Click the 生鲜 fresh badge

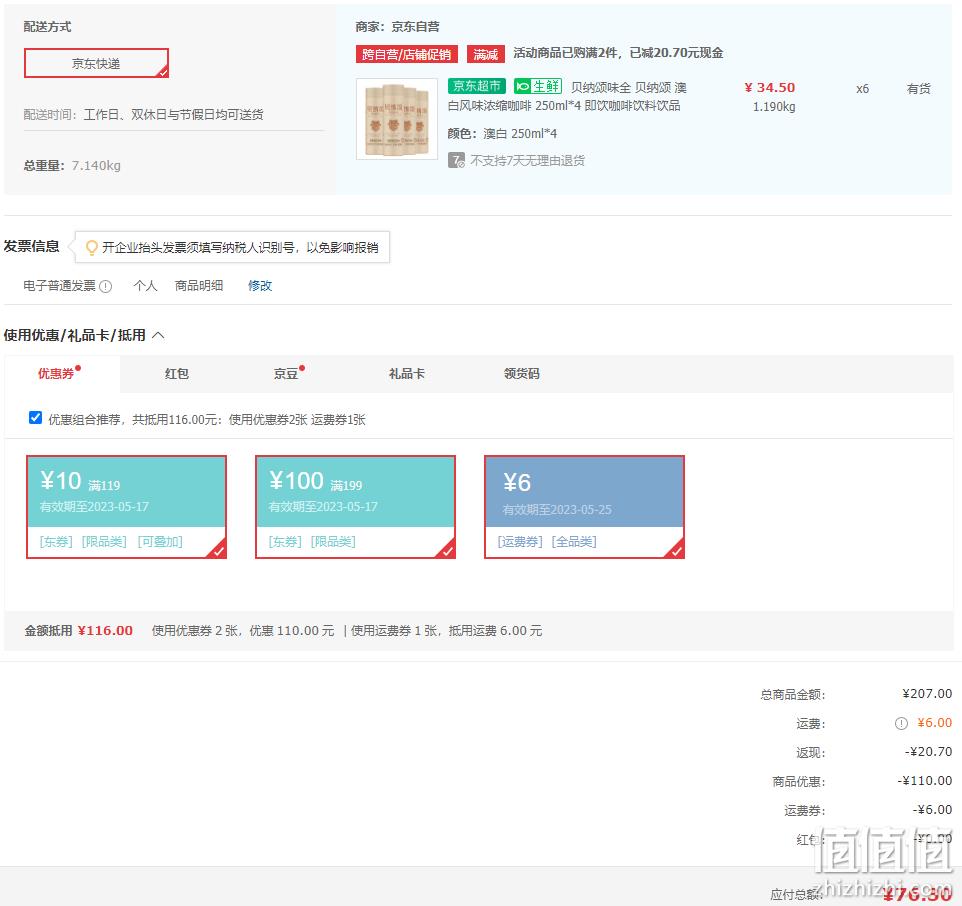(538, 86)
